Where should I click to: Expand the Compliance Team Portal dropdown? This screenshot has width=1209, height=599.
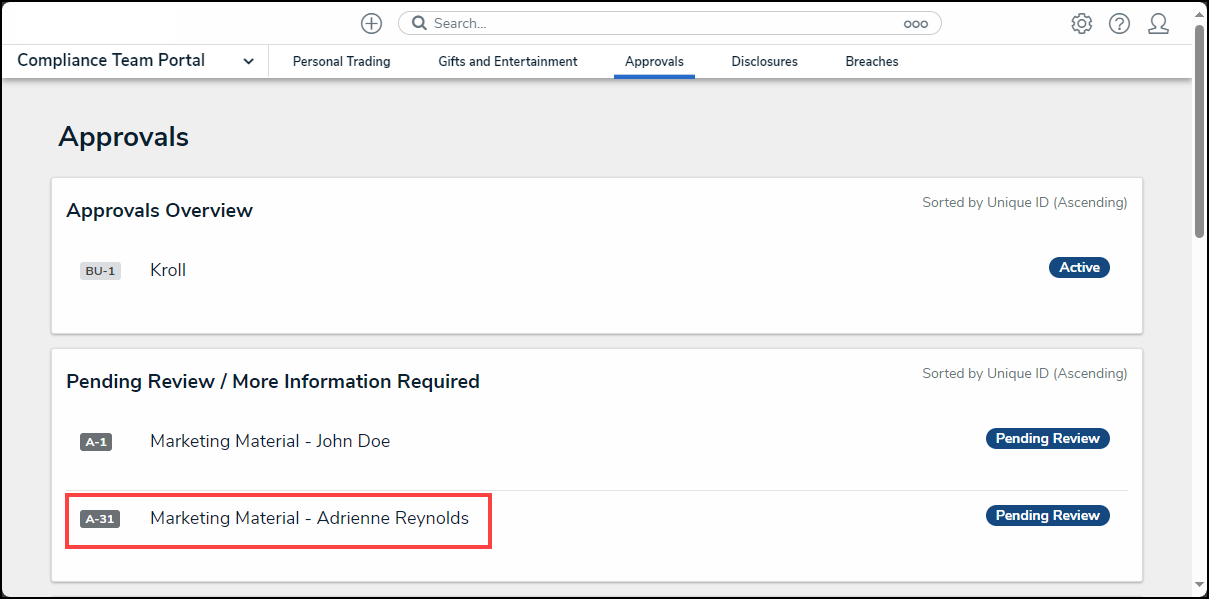tap(248, 62)
